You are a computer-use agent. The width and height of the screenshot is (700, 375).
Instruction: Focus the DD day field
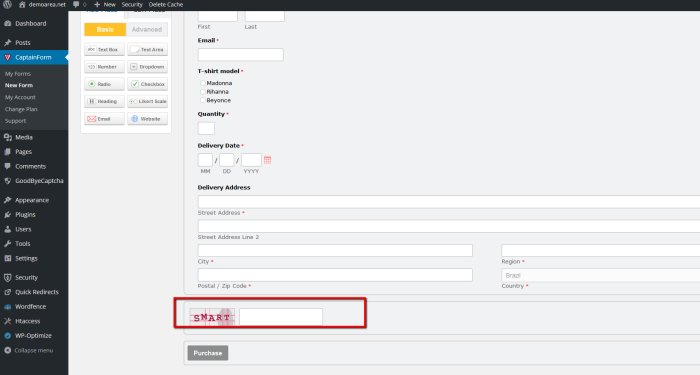(x=227, y=160)
